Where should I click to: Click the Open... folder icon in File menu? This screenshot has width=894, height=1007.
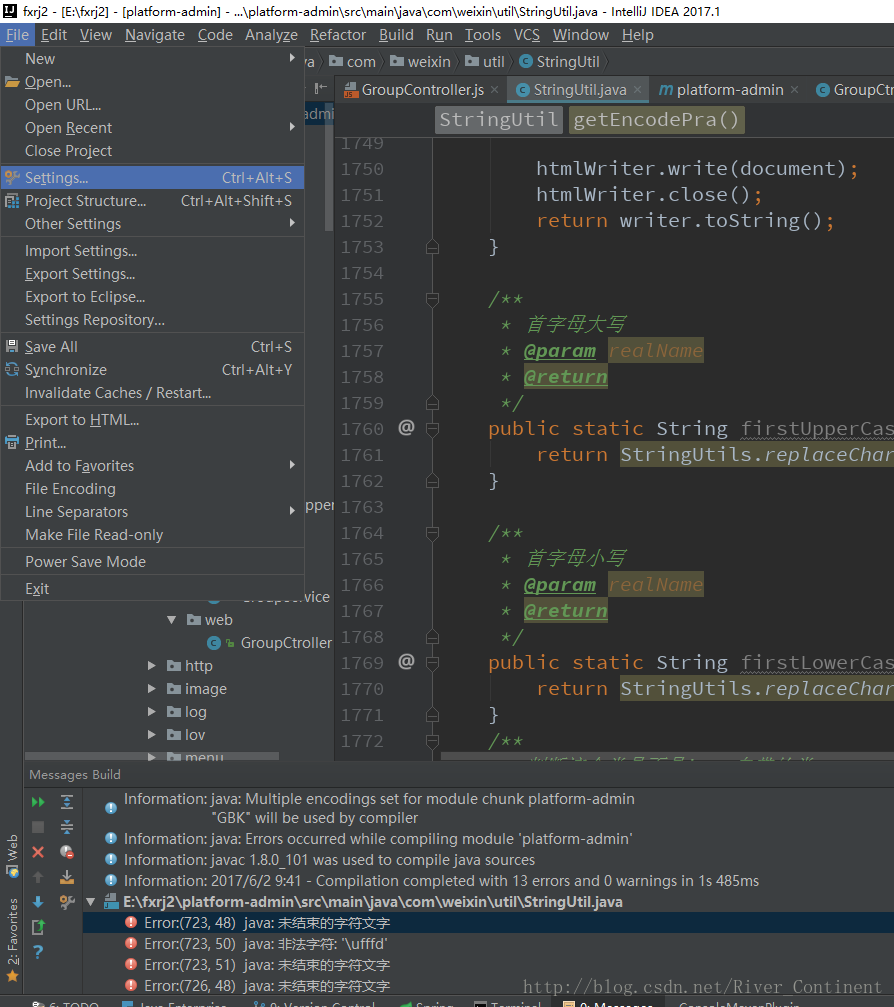(x=12, y=82)
